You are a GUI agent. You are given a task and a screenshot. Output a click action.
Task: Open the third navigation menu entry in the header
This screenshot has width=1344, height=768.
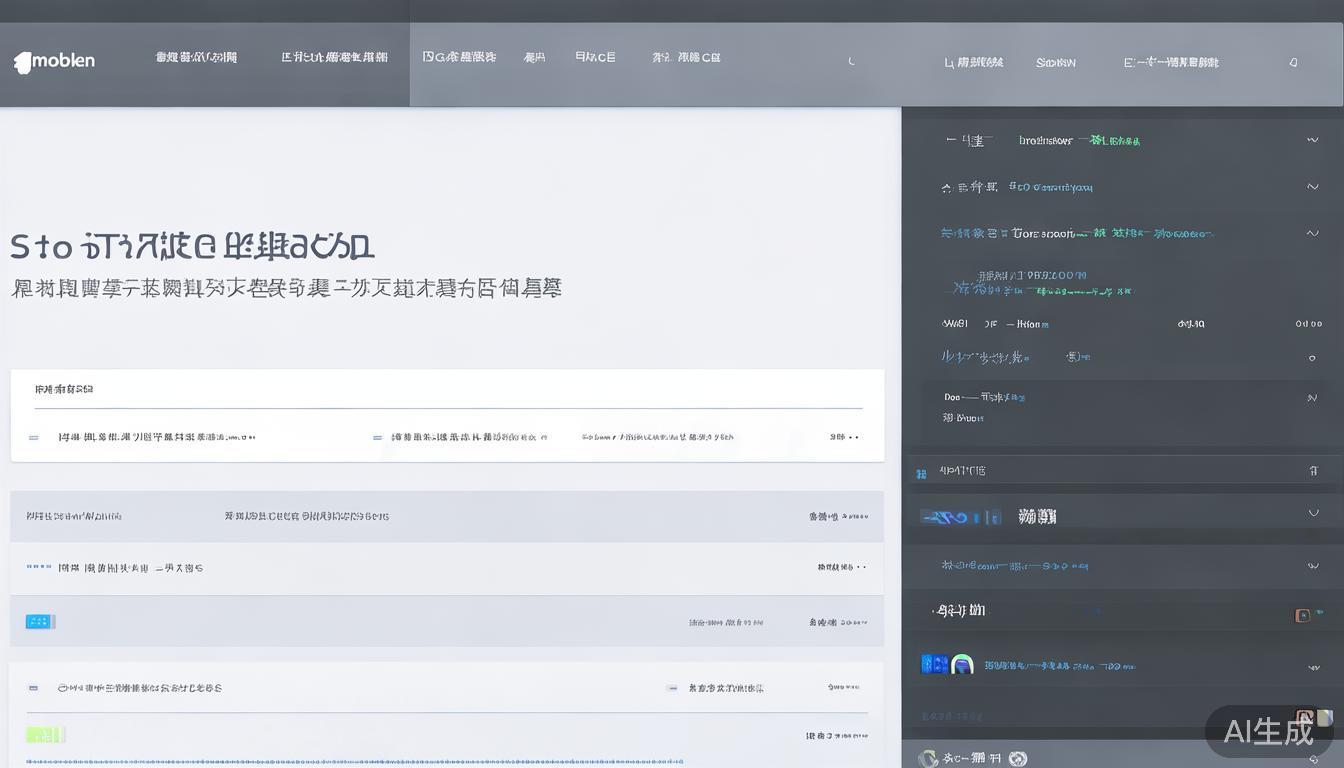(460, 57)
